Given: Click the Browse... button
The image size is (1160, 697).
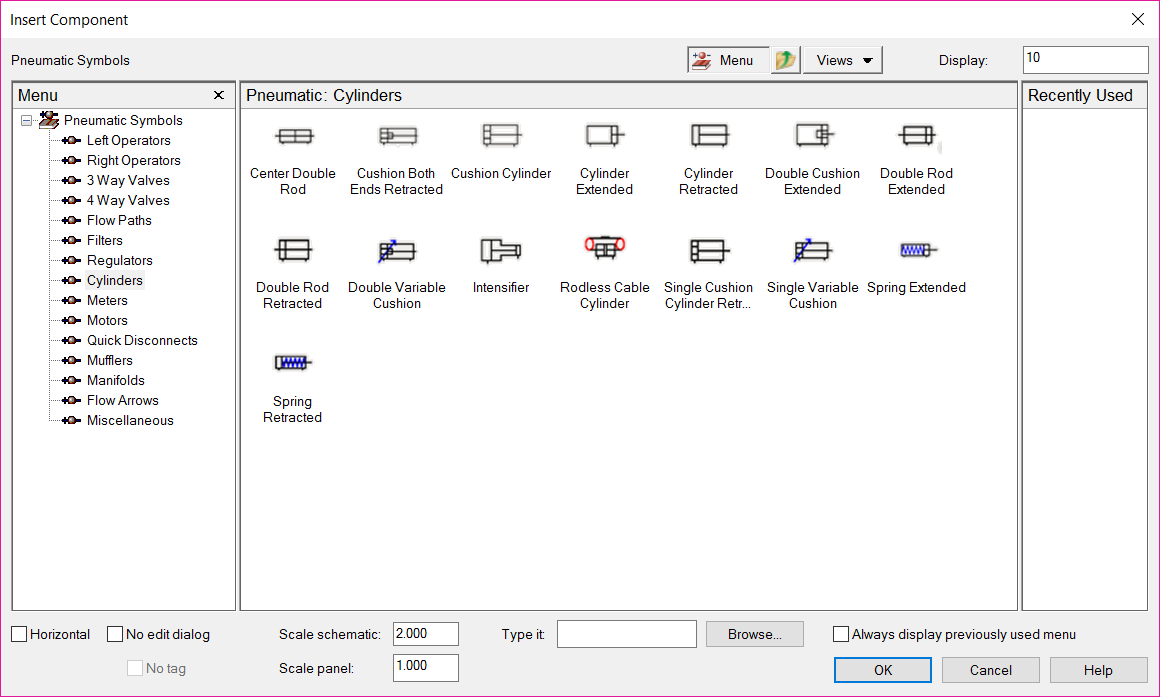Looking at the screenshot, I should tap(754, 634).
